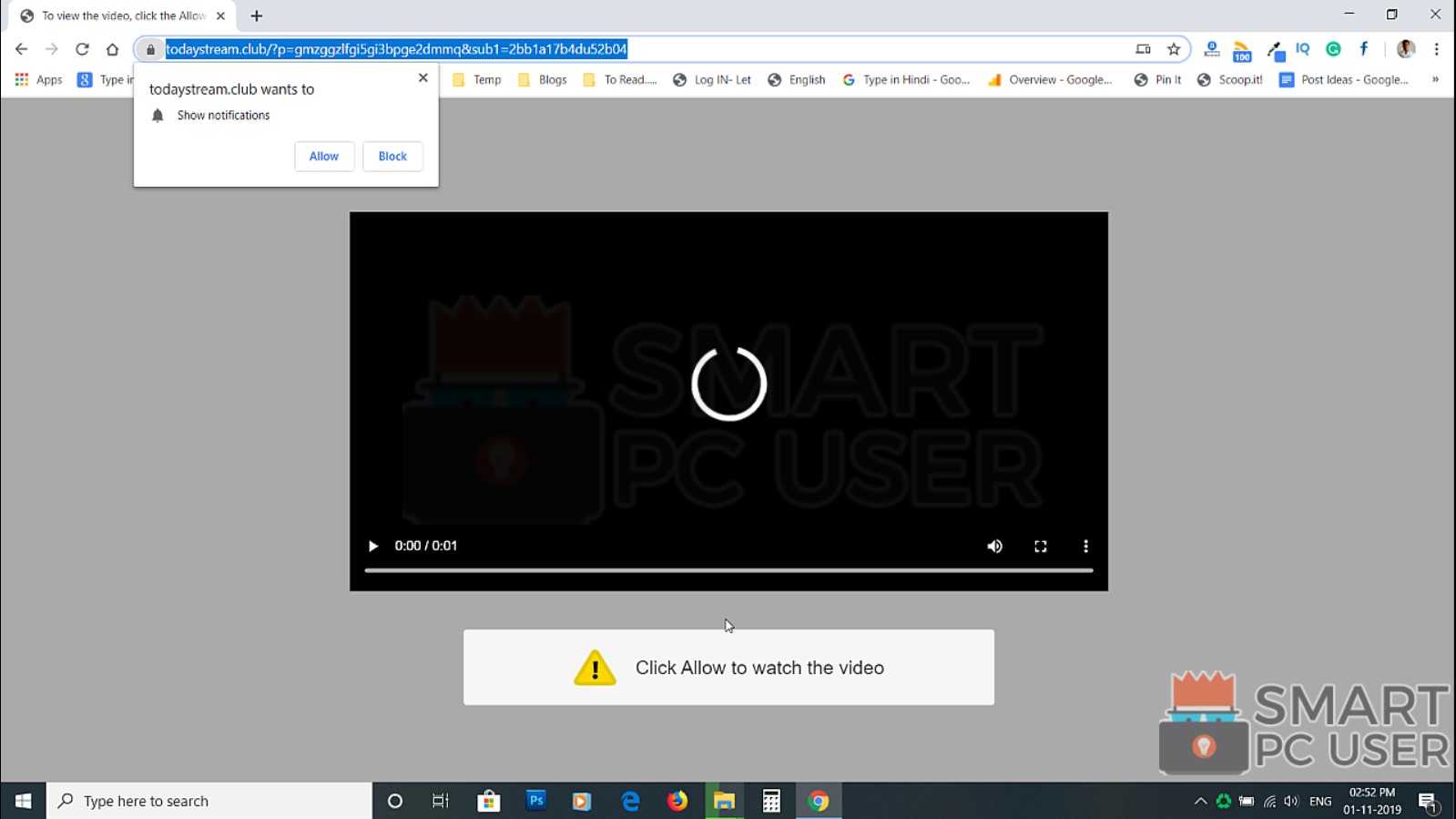Close the notification permission popup
This screenshot has height=819, width=1456.
tap(423, 77)
